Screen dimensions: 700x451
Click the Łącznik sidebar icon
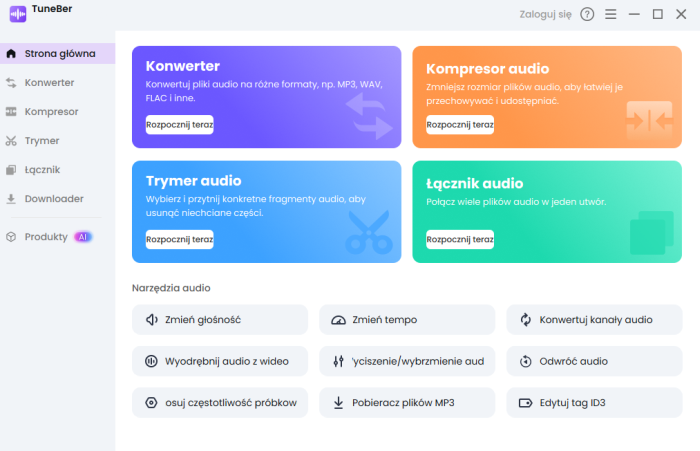pos(11,170)
